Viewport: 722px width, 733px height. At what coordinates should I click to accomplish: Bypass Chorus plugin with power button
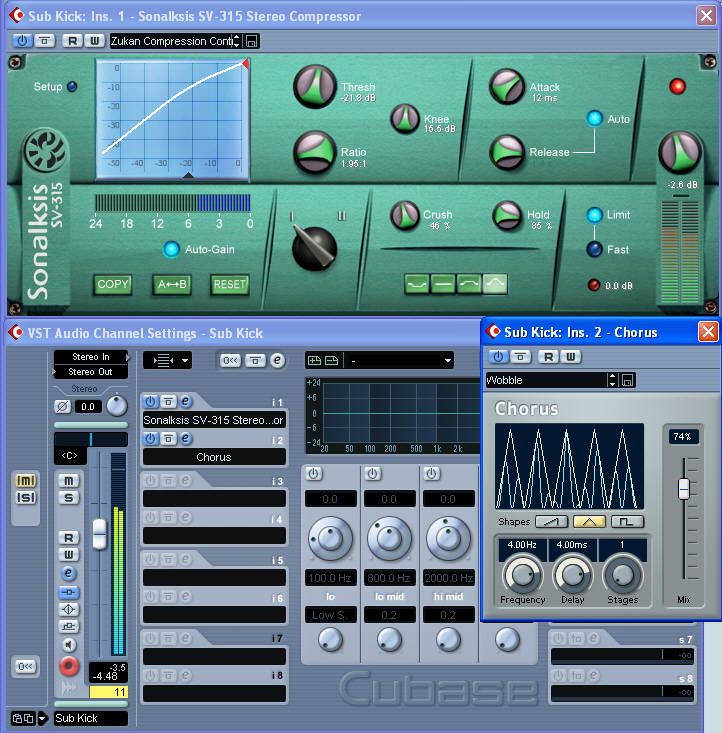click(498, 357)
